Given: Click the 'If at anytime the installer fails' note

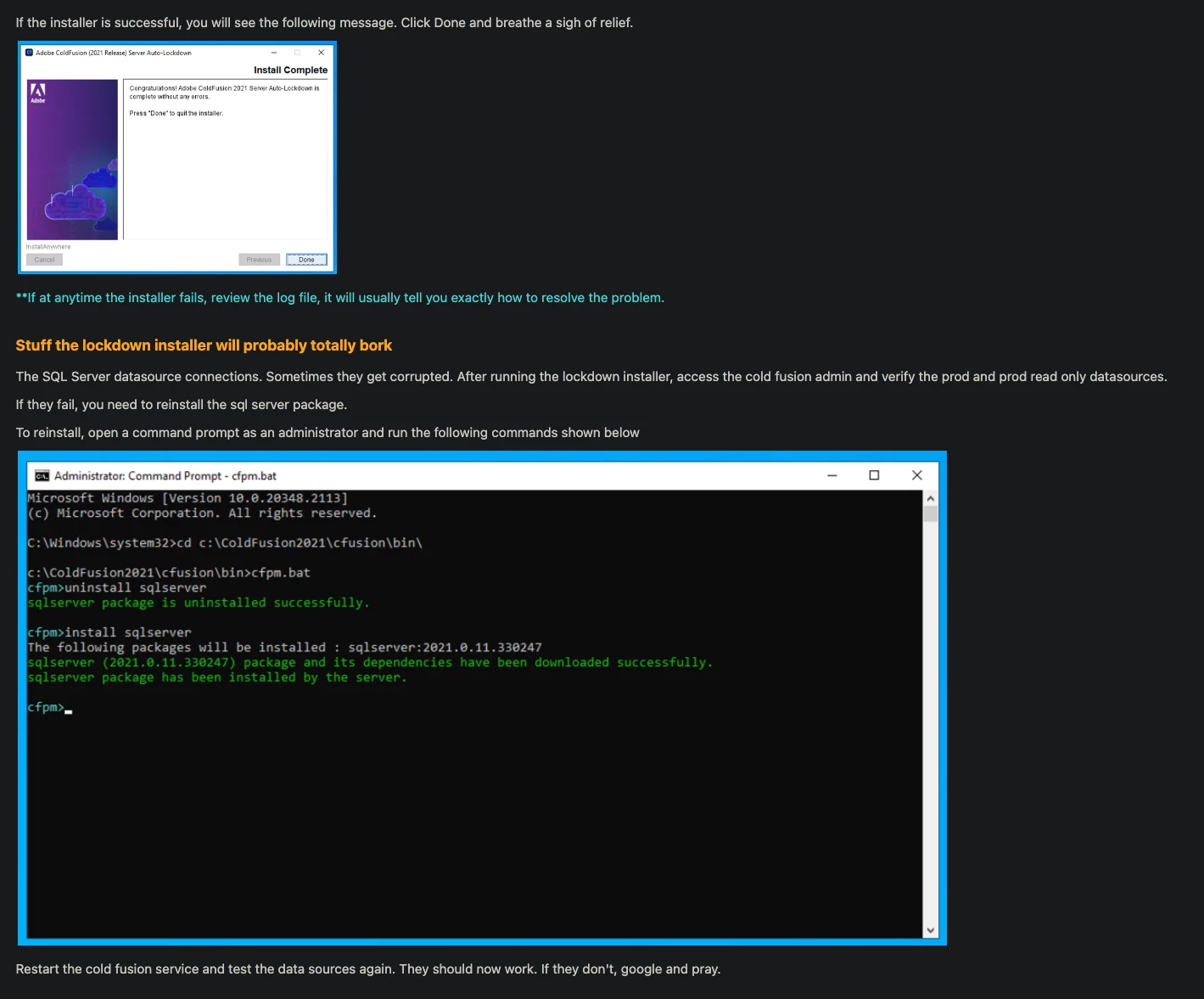Looking at the screenshot, I should click(x=340, y=298).
